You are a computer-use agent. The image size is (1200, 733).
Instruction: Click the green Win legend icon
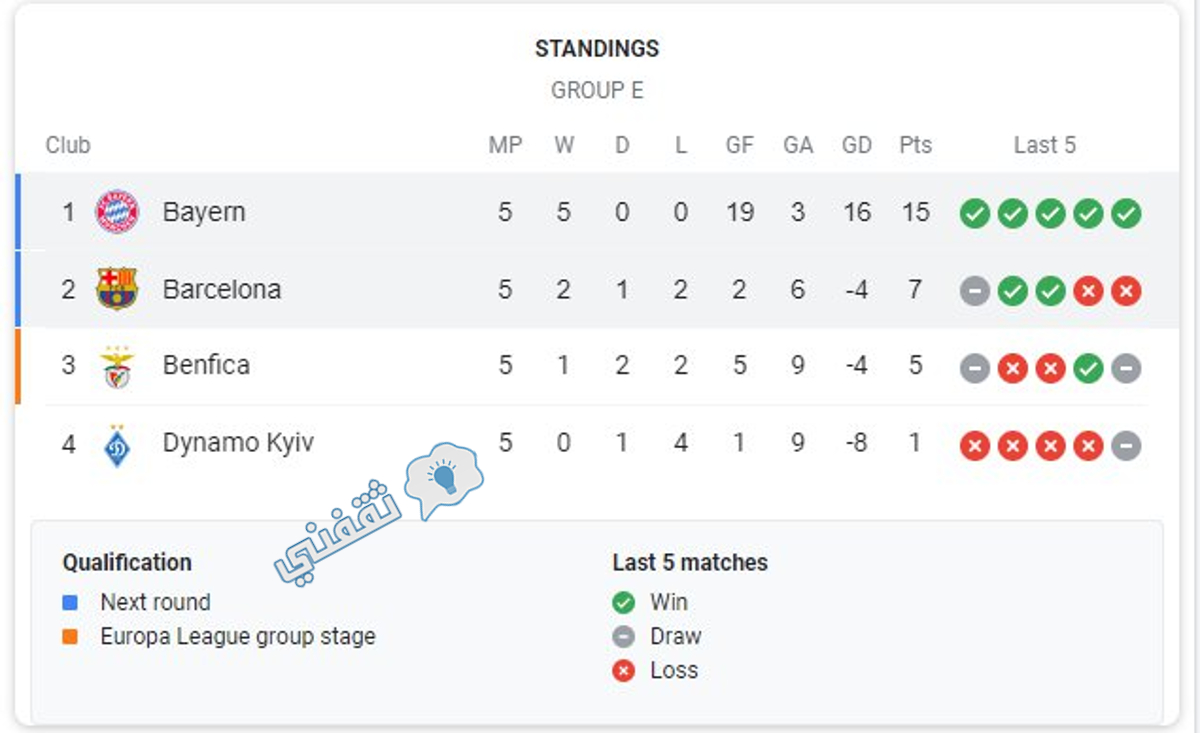click(624, 603)
